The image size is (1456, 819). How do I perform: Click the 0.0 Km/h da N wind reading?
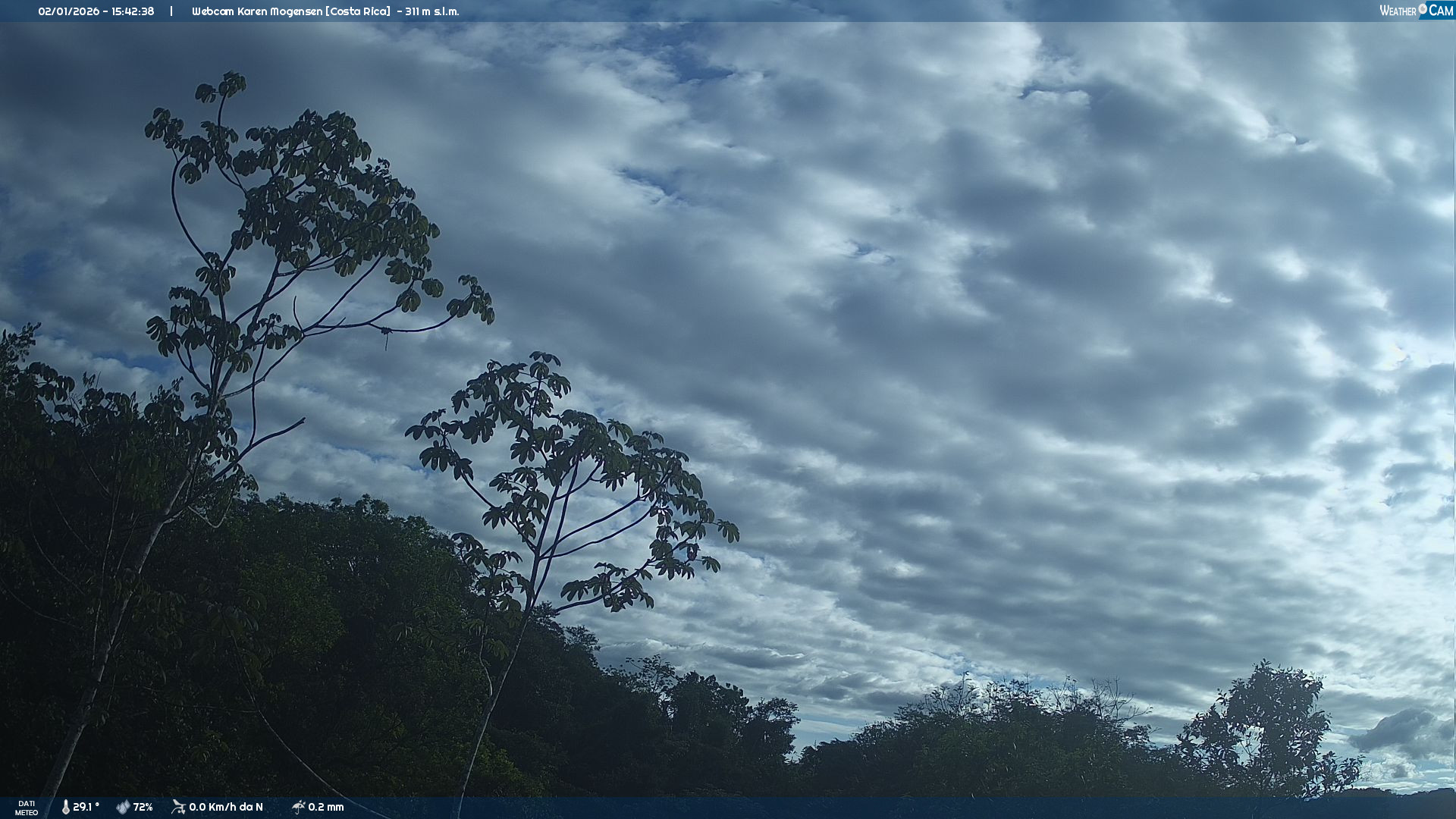coord(226,808)
